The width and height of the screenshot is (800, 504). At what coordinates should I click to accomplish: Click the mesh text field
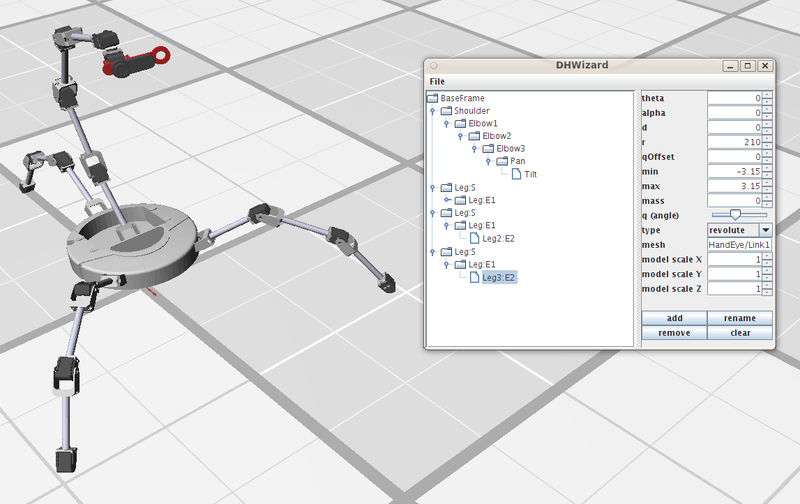[739, 244]
